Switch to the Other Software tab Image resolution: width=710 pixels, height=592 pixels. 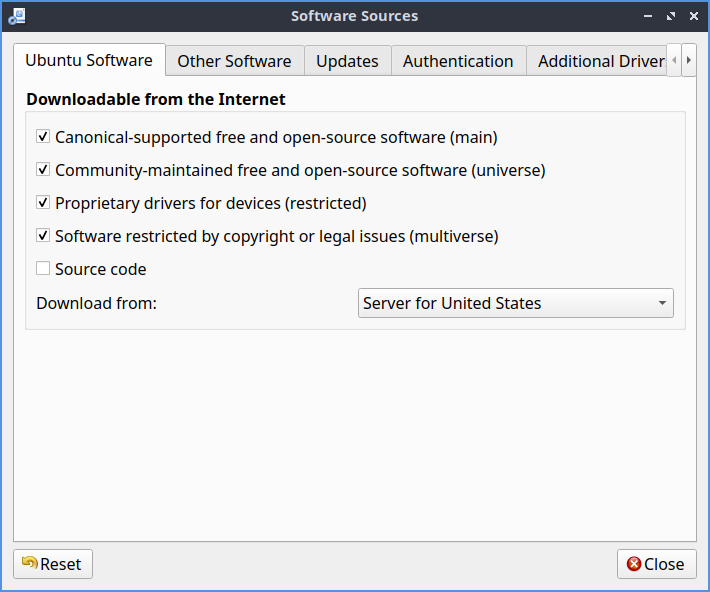coord(234,61)
